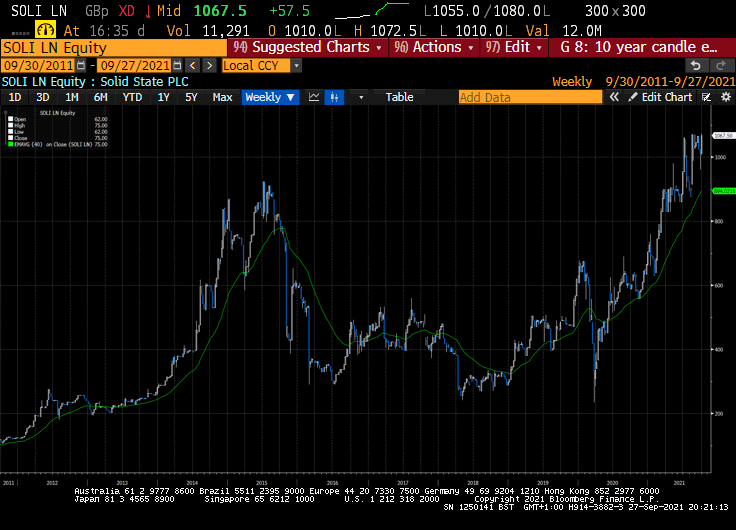Viewport: 736px width, 530px height.
Task: Click the undo arrow icon
Action: coord(696,66)
